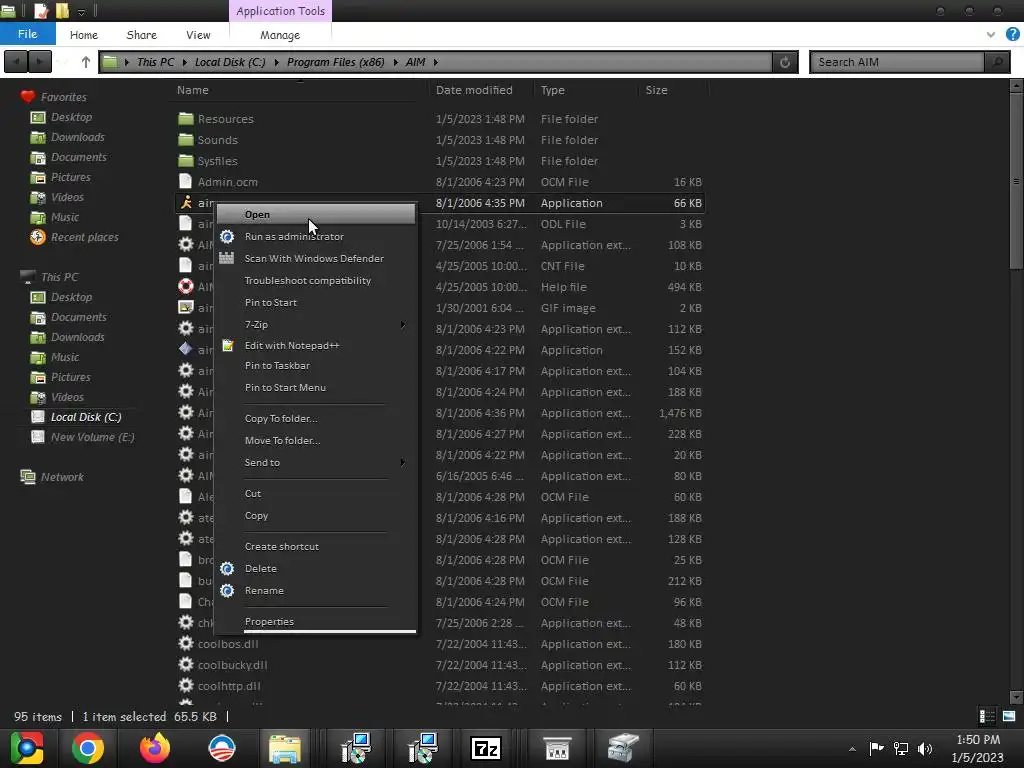Viewport: 1024px width, 768px height.
Task: Select the coolhttp.dll file
Action: [x=229, y=686]
